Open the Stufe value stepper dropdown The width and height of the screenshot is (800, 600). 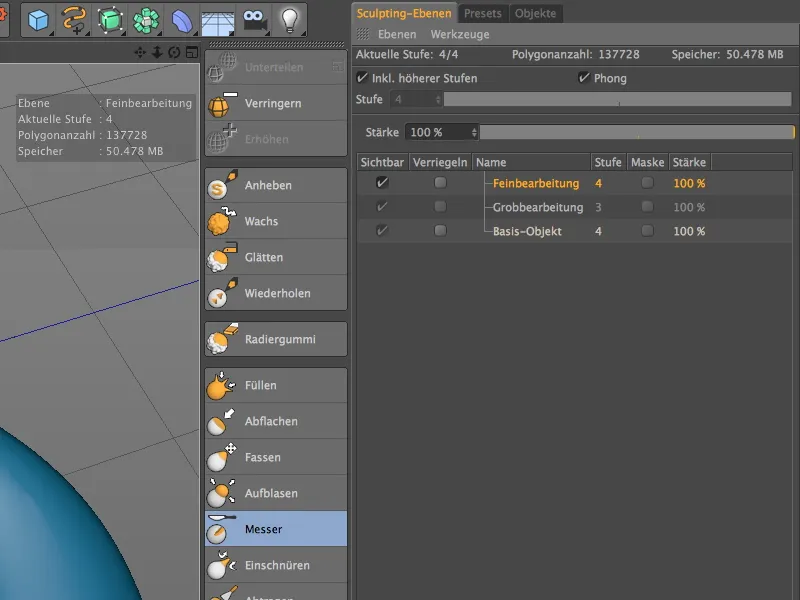click(440, 99)
